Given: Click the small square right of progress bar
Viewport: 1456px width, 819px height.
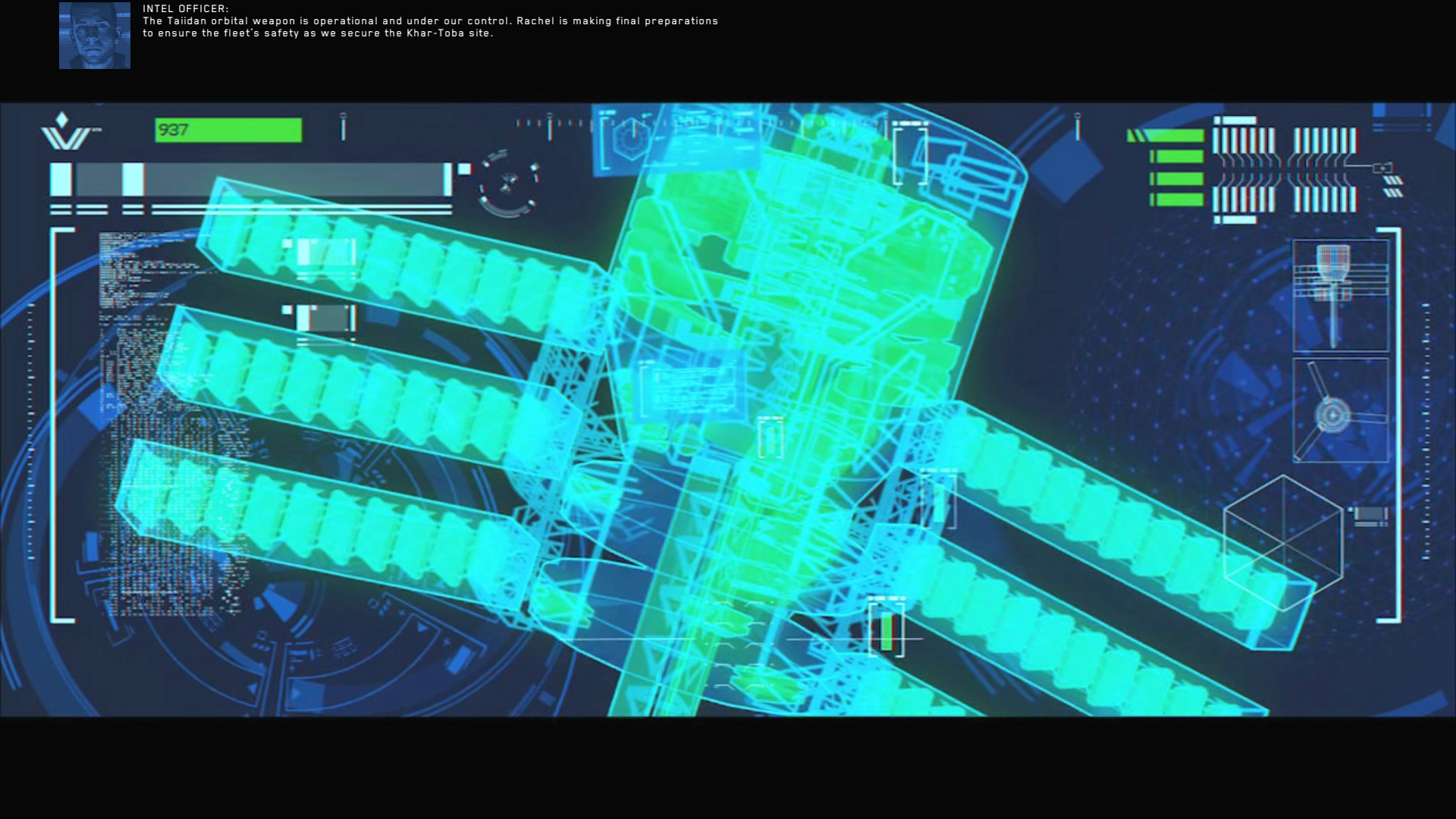Looking at the screenshot, I should (x=464, y=169).
